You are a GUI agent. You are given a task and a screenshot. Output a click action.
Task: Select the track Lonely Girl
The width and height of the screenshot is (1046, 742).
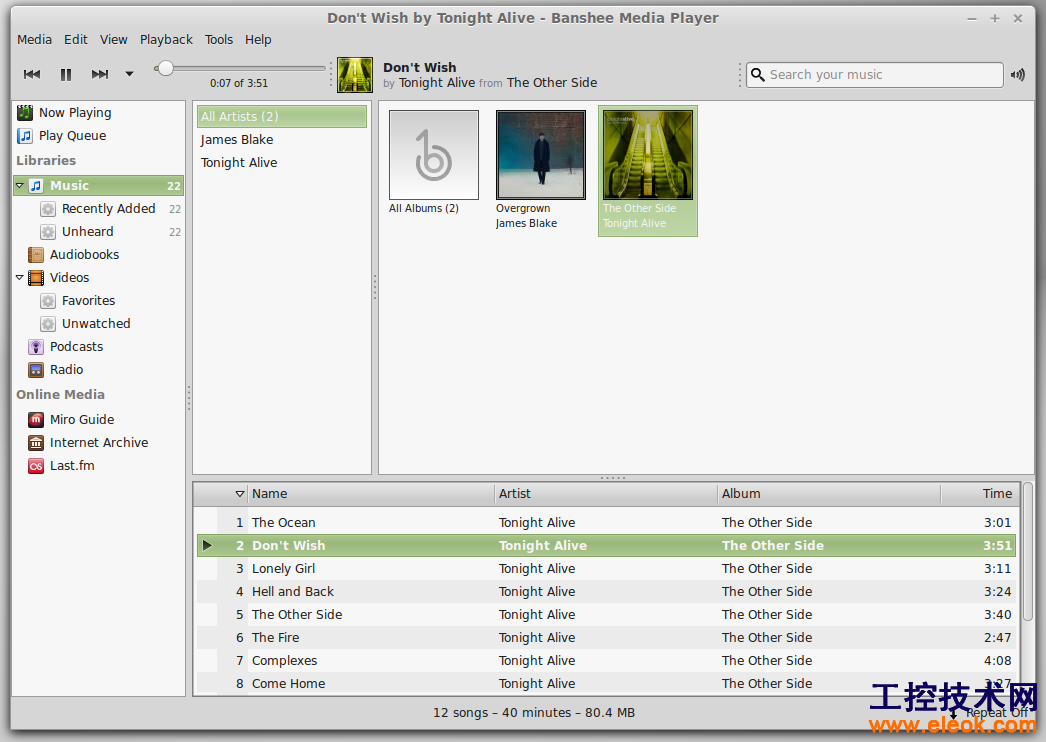(606, 569)
